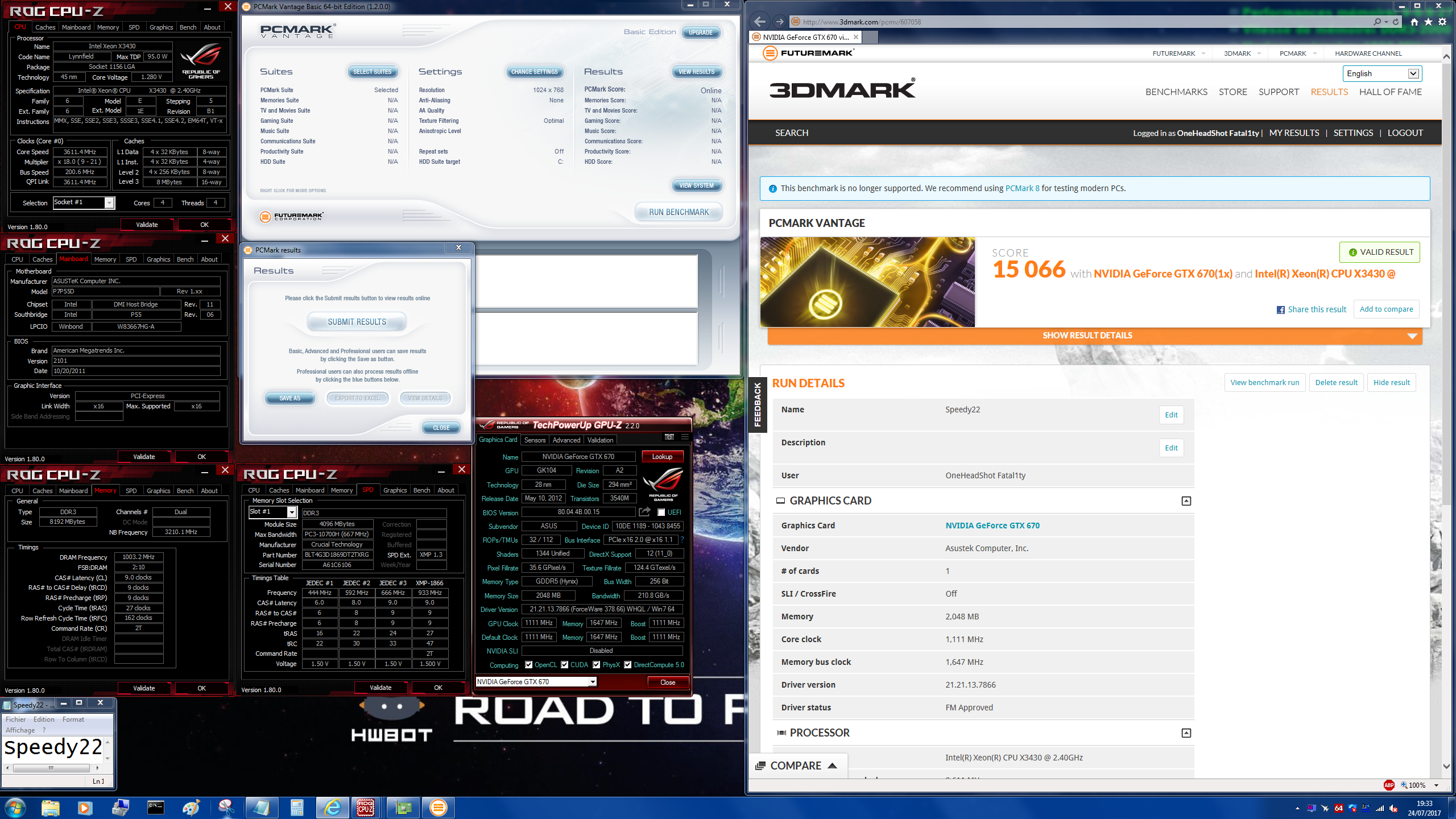Image resolution: width=1456 pixels, height=819 pixels.
Task: Toggle the CUDA checkbox
Action: coord(565,664)
